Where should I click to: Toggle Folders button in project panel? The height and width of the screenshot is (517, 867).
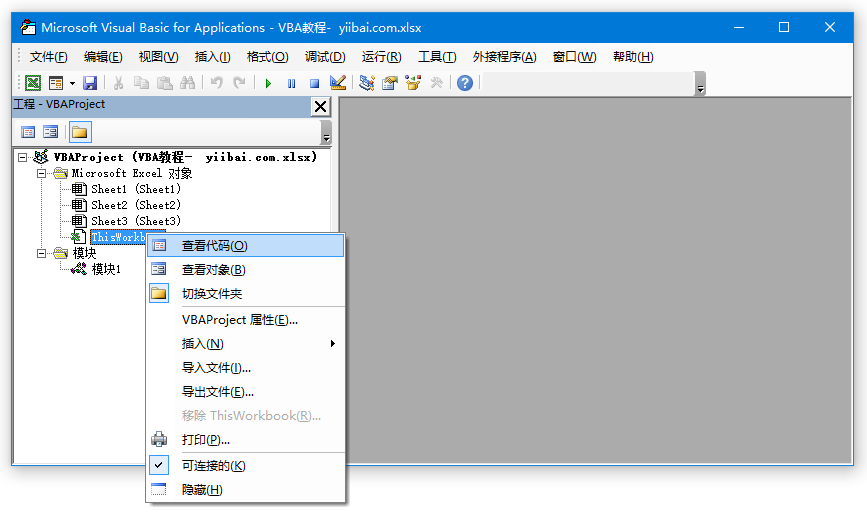[80, 132]
